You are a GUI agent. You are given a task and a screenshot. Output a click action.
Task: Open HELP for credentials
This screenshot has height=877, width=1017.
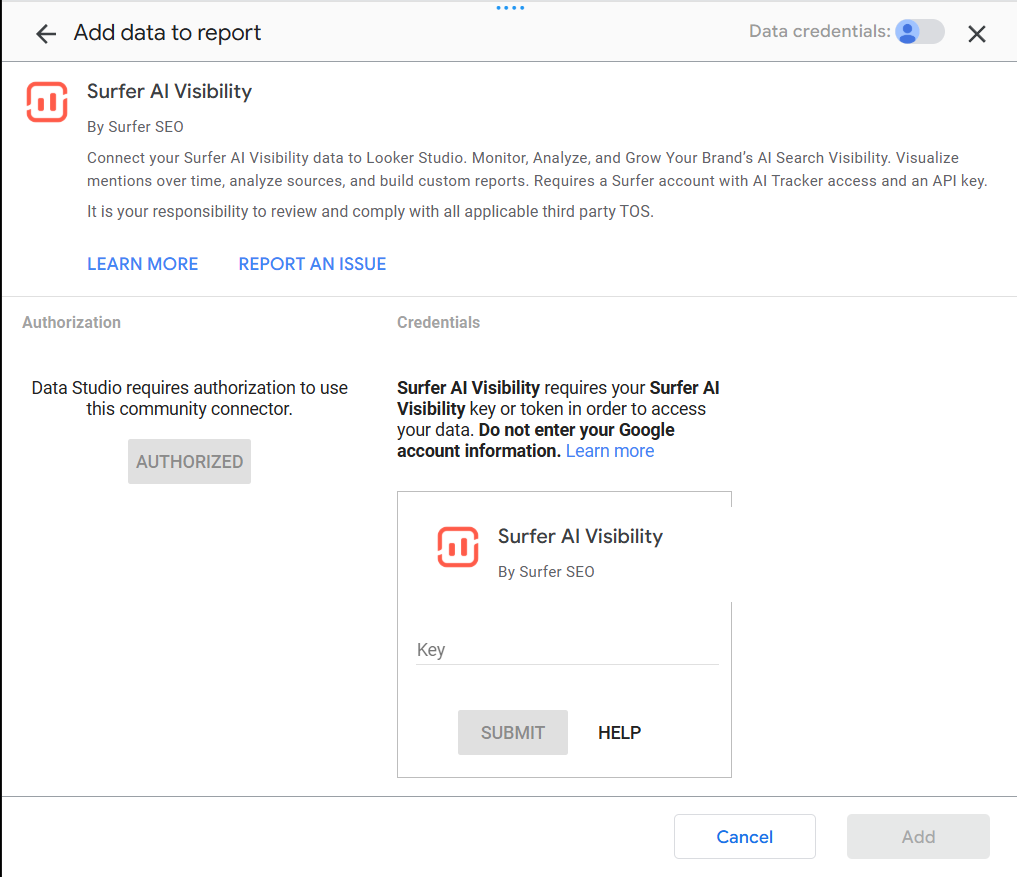tap(619, 732)
